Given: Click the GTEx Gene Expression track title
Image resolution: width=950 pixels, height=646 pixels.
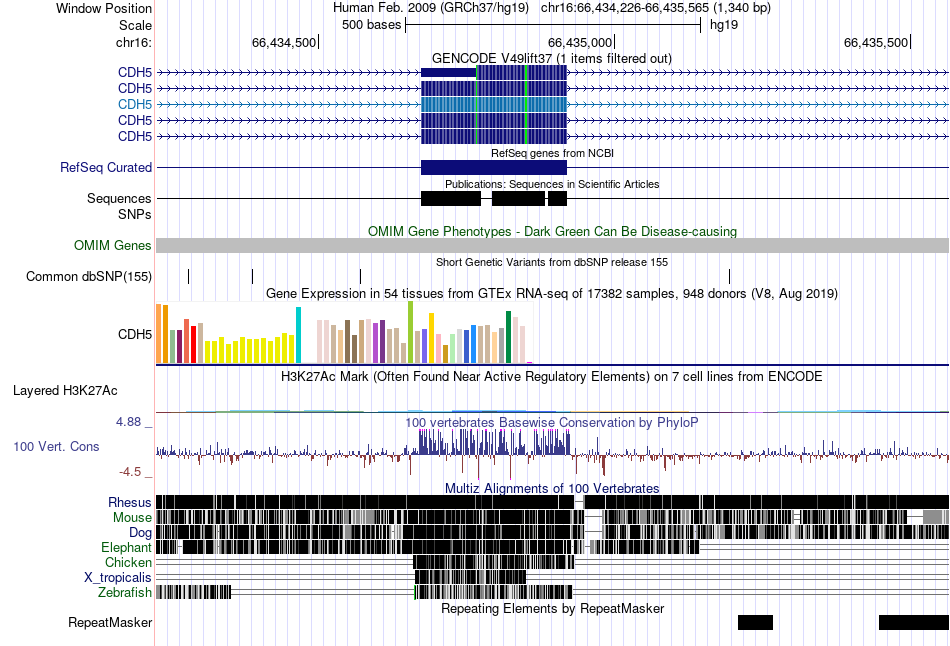Looking at the screenshot, I should click(x=552, y=293).
